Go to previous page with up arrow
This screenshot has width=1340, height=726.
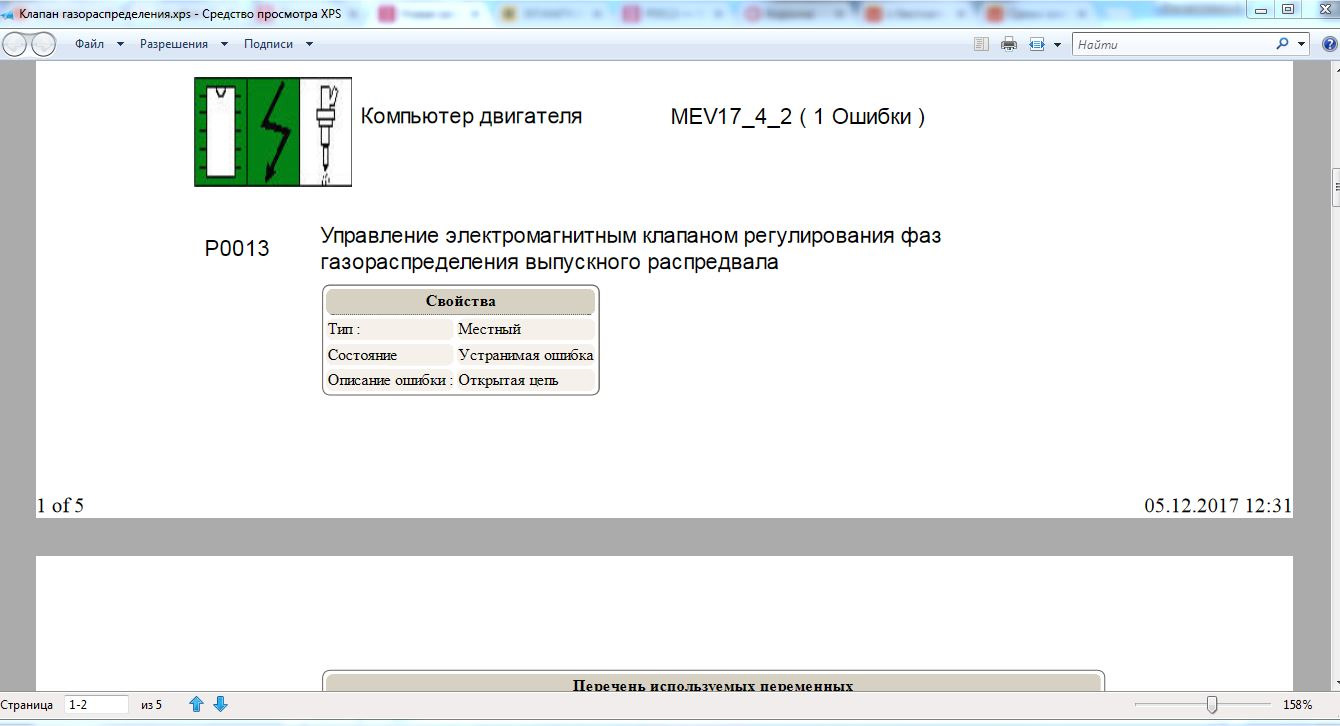click(196, 705)
